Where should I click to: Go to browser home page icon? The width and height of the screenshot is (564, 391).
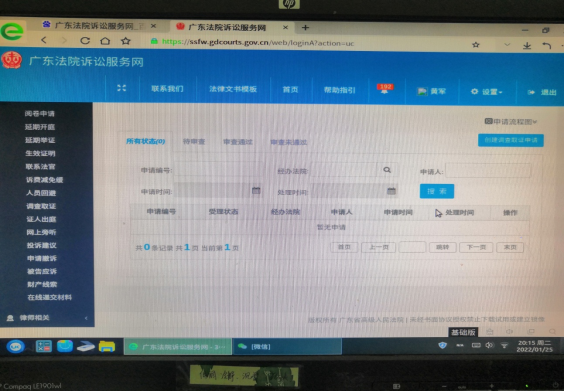tap(105, 41)
